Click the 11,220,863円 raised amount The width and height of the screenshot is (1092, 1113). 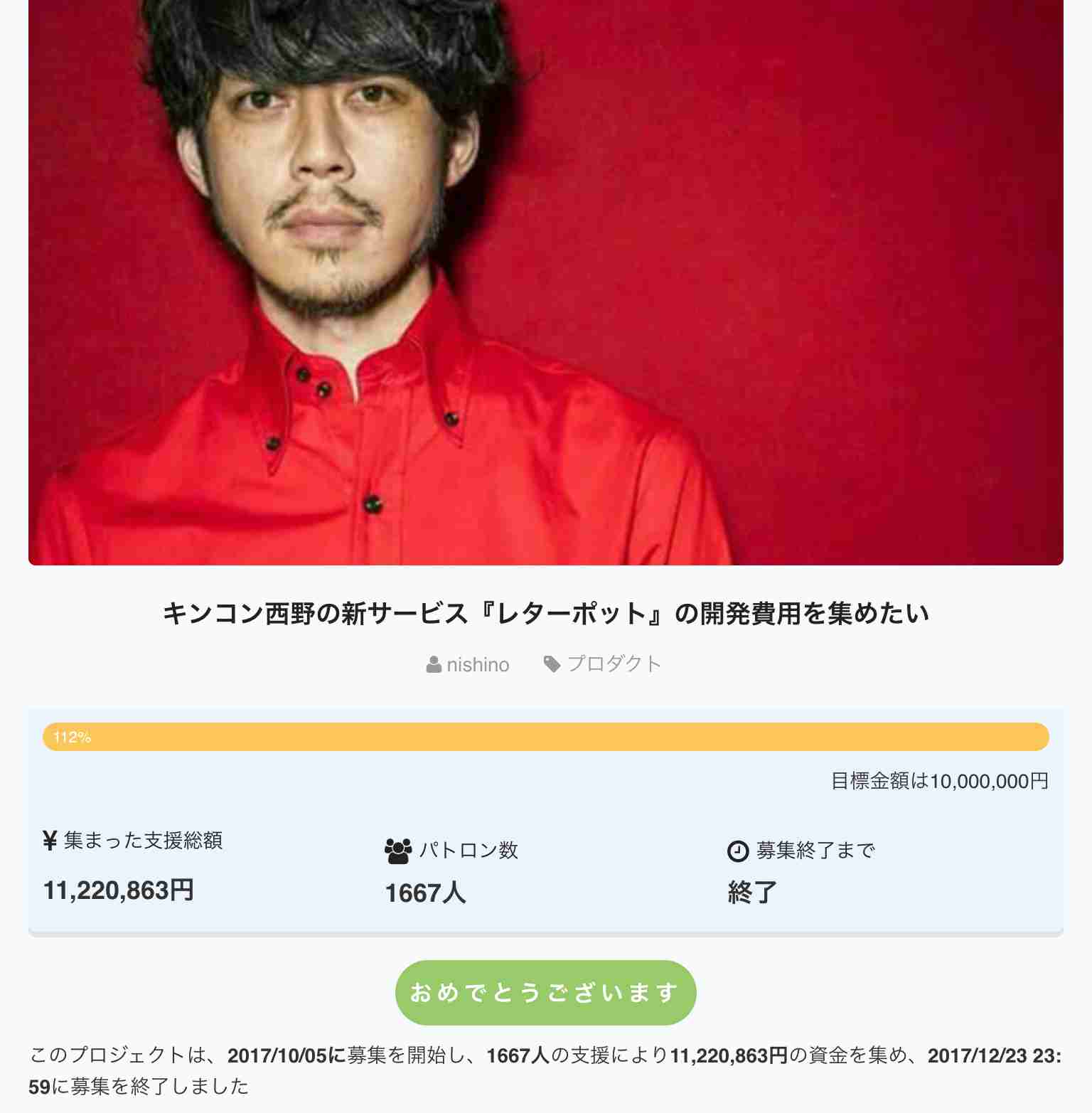[118, 890]
